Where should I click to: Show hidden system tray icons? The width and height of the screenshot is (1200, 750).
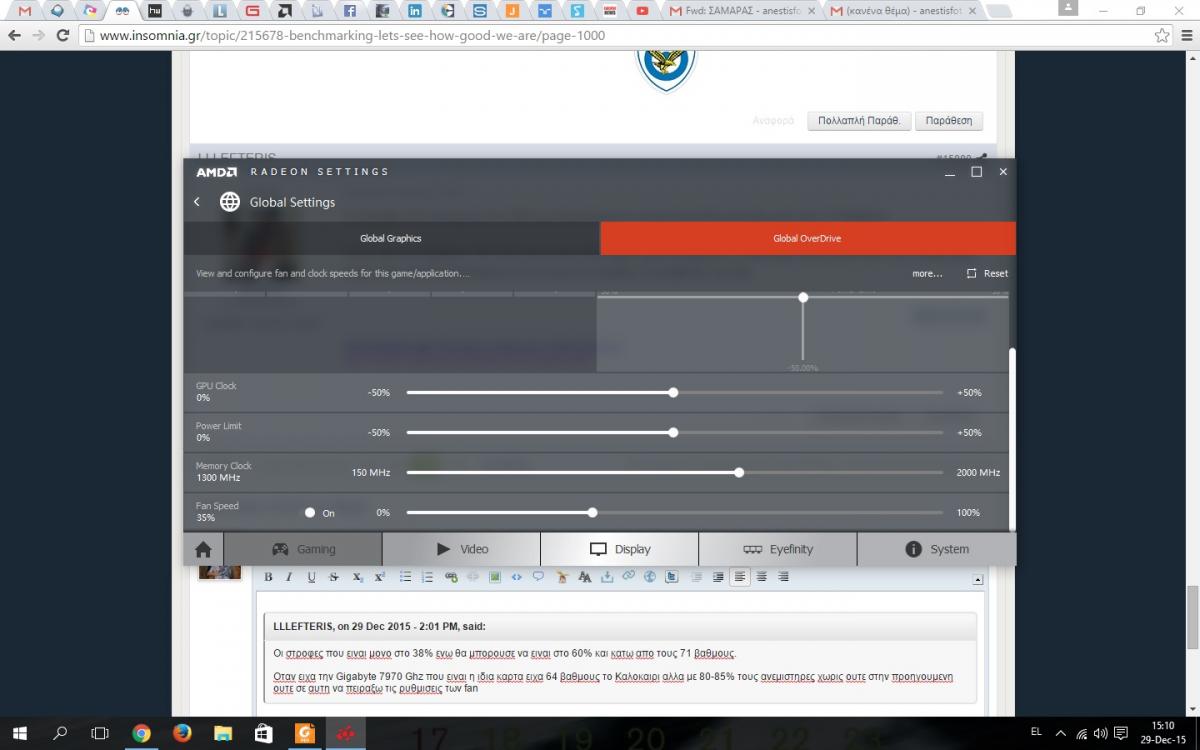coord(1060,733)
